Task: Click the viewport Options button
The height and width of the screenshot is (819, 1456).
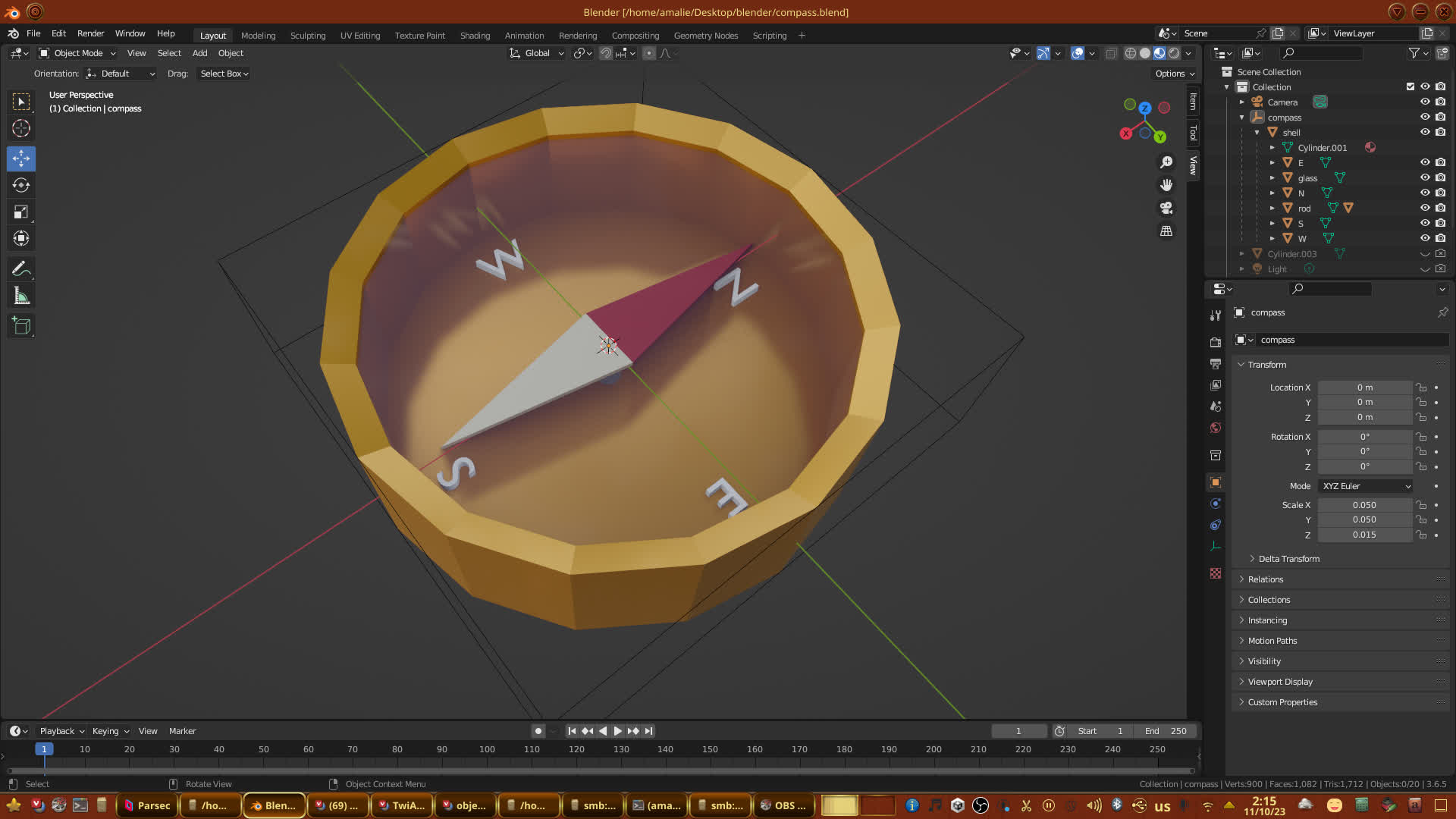Action: 1175,74
